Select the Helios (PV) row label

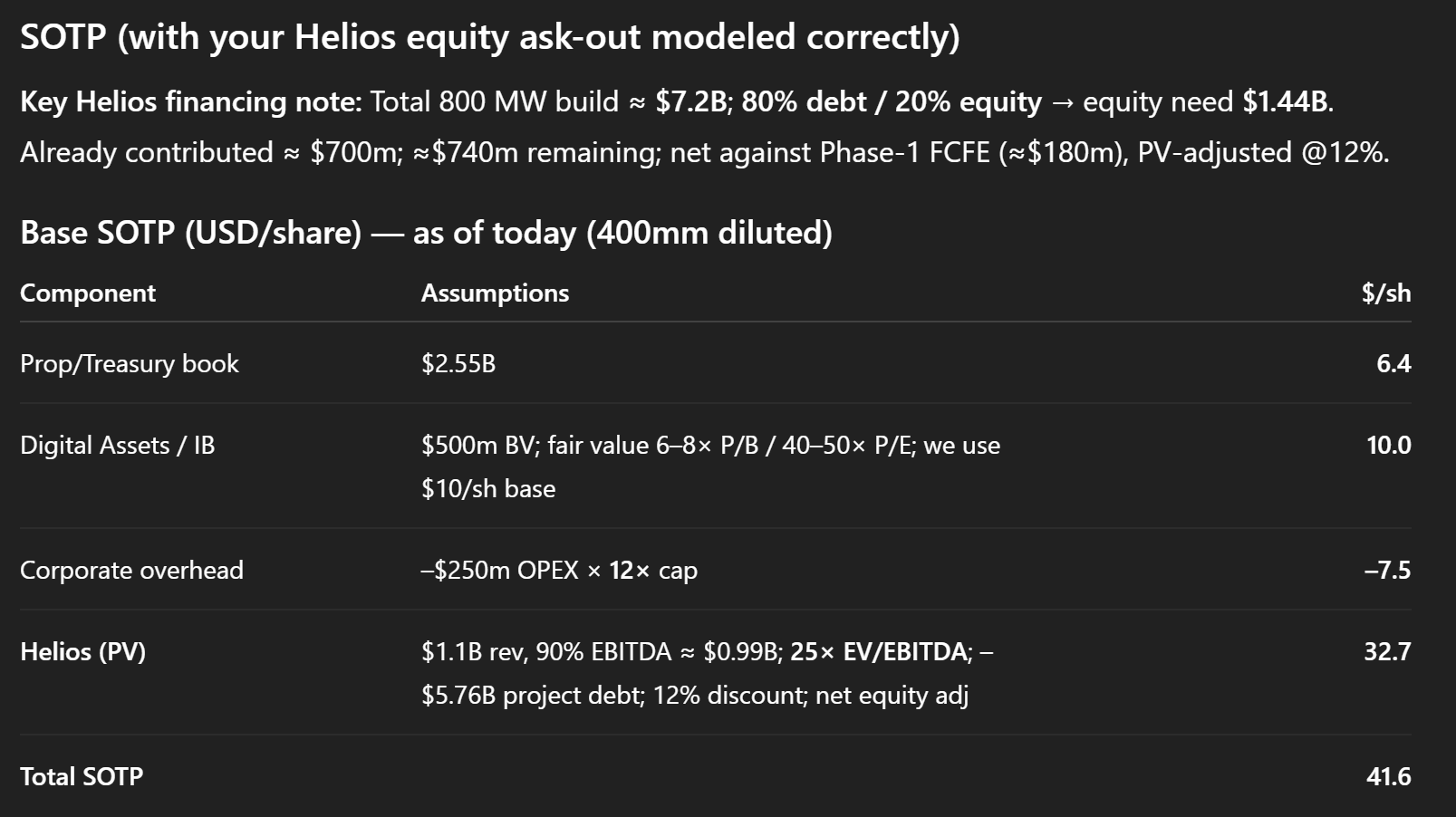[x=82, y=651]
